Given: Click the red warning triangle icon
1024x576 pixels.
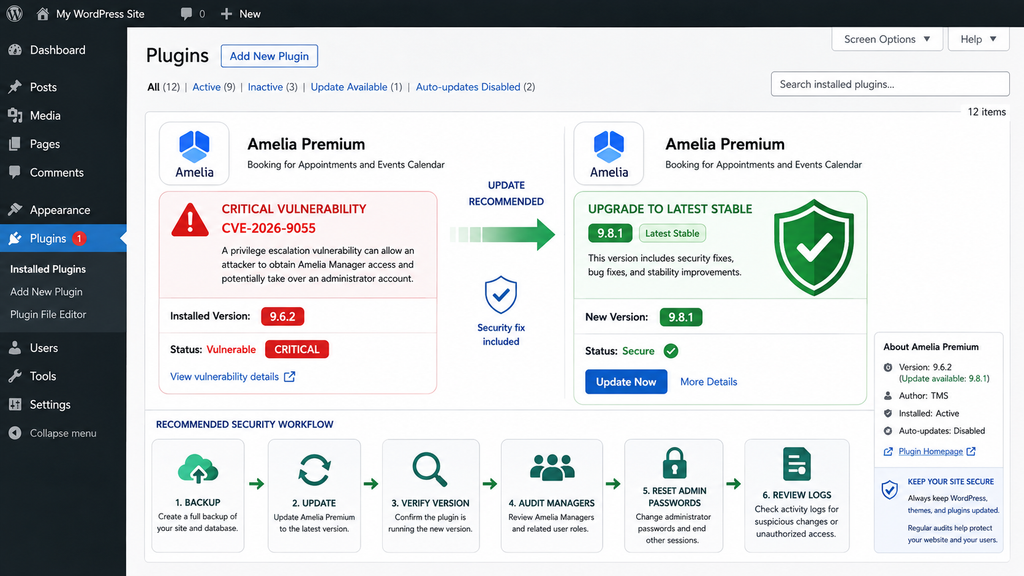Looking at the screenshot, I should click(190, 220).
